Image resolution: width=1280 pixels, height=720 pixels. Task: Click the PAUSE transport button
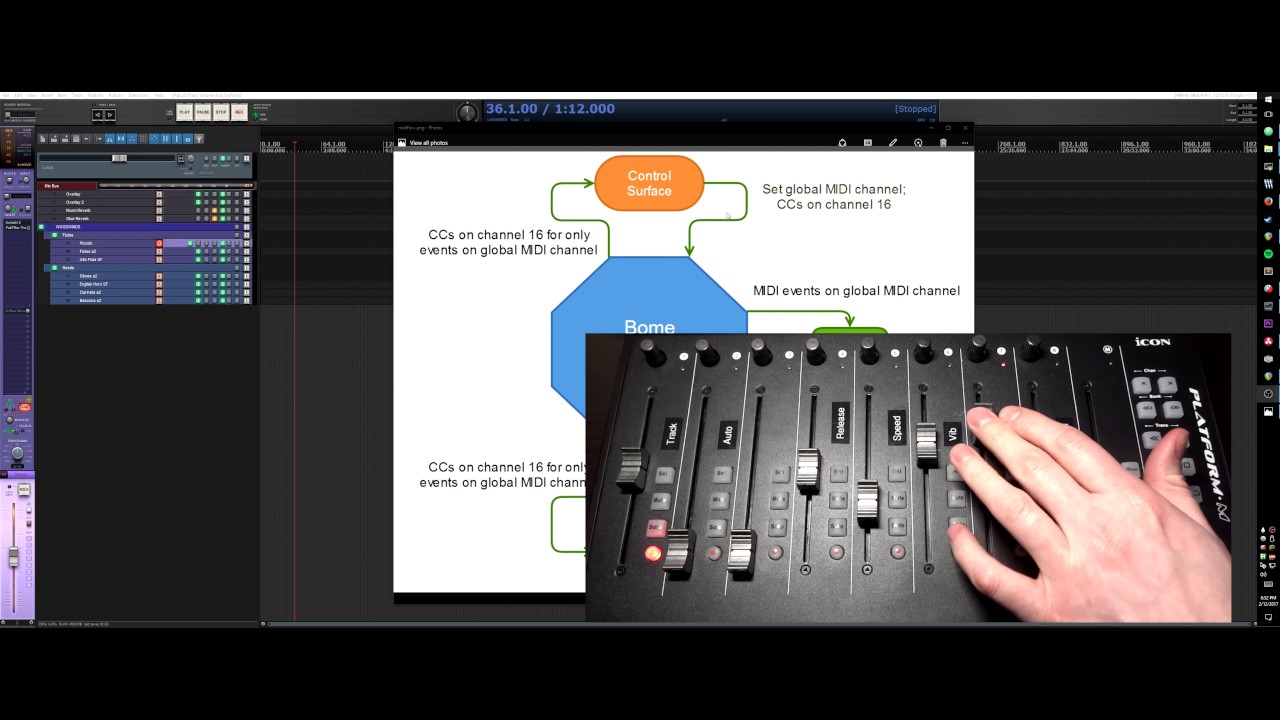pyautogui.click(x=203, y=112)
